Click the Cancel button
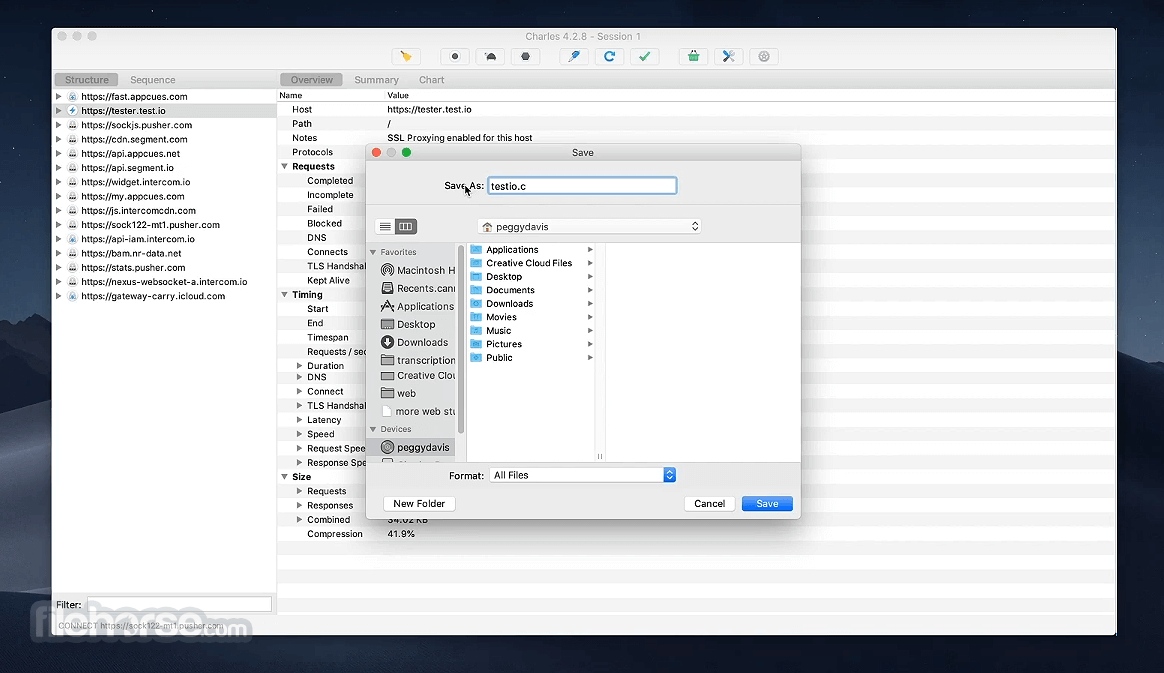The image size is (1164, 673). 710,504
